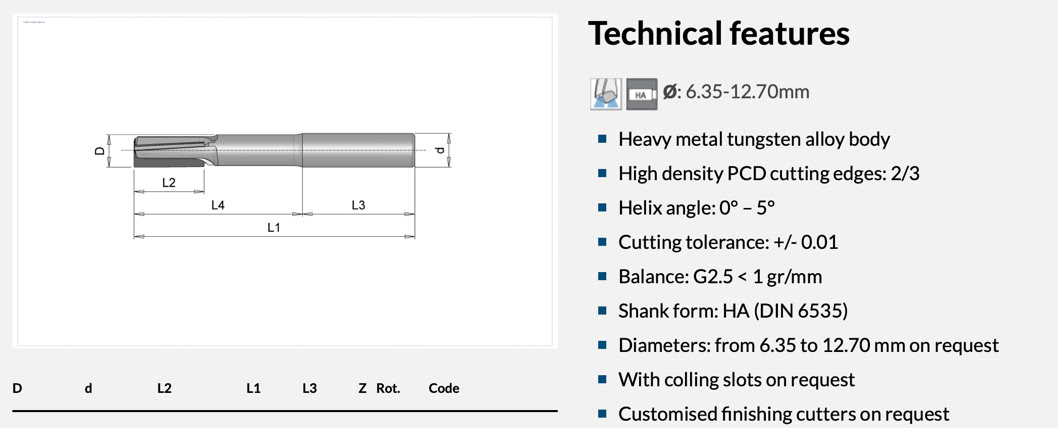Click the L1 column header
1058x428 pixels.
(253, 388)
